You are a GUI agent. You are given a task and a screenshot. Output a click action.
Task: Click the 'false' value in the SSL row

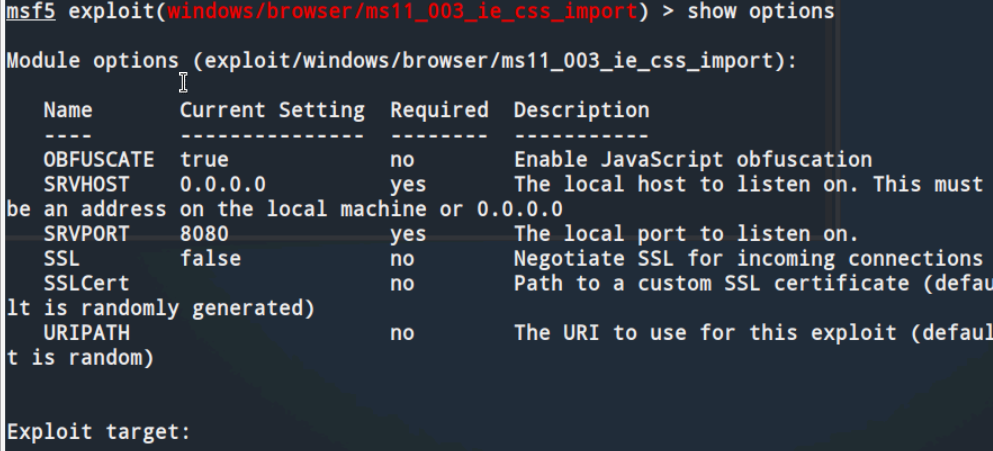coord(210,258)
